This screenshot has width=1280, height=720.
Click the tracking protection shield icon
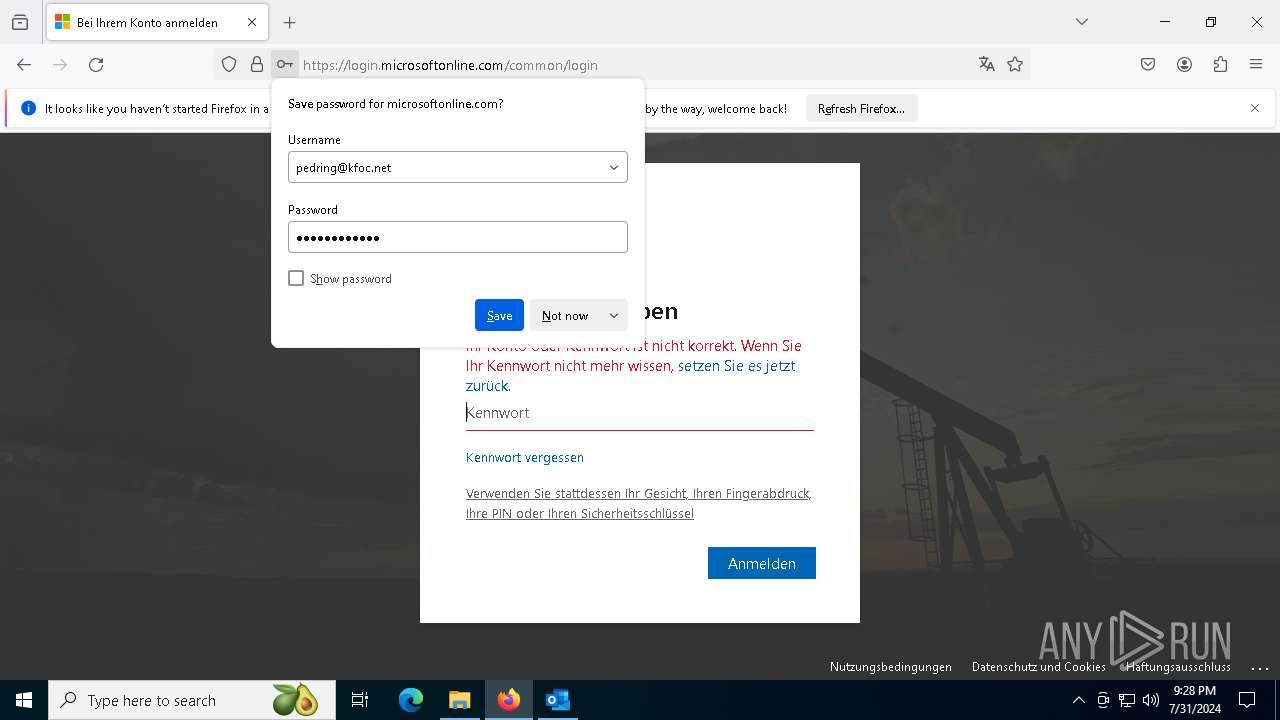229,65
